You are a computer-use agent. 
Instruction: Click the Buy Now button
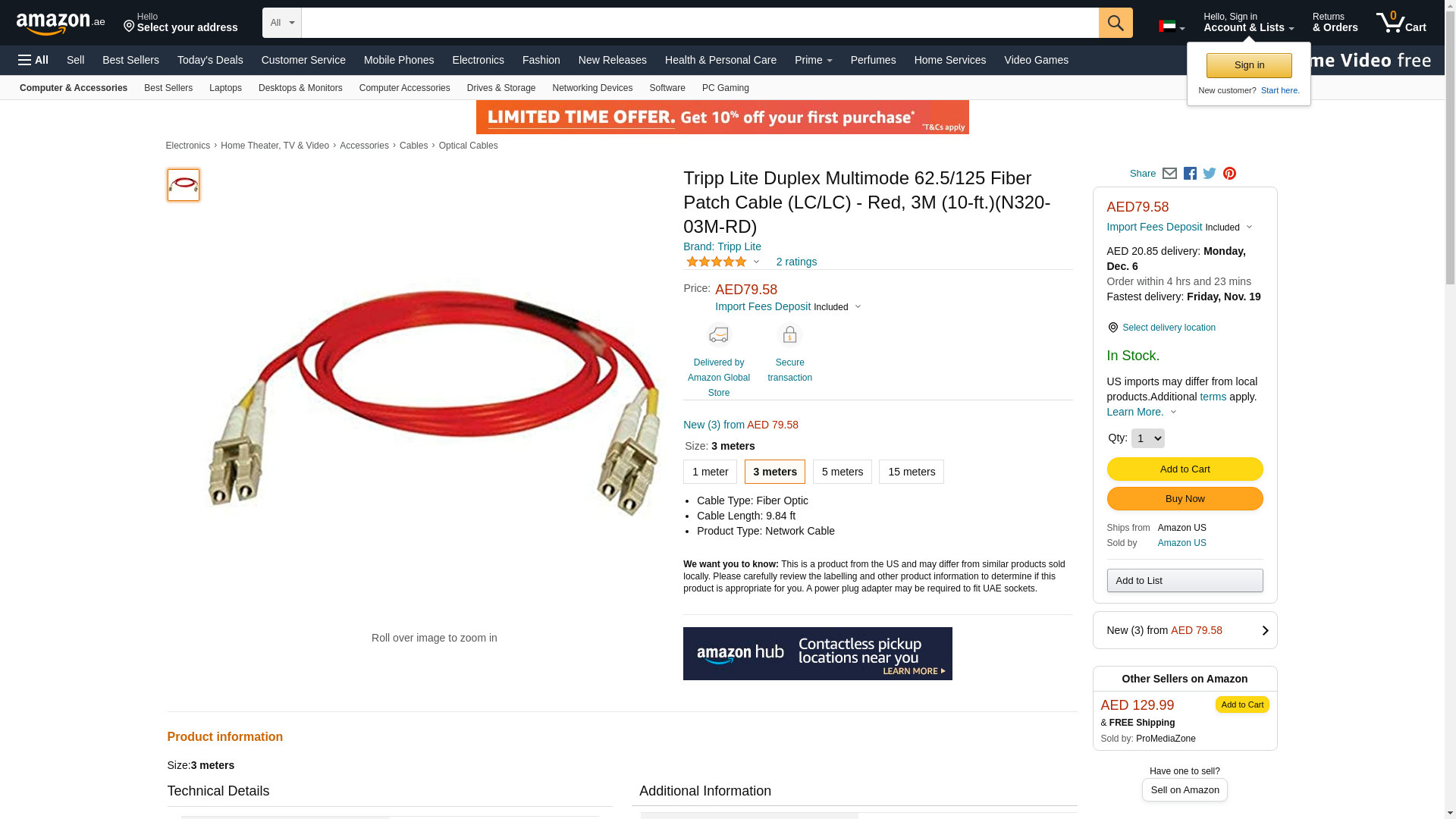1185,499
